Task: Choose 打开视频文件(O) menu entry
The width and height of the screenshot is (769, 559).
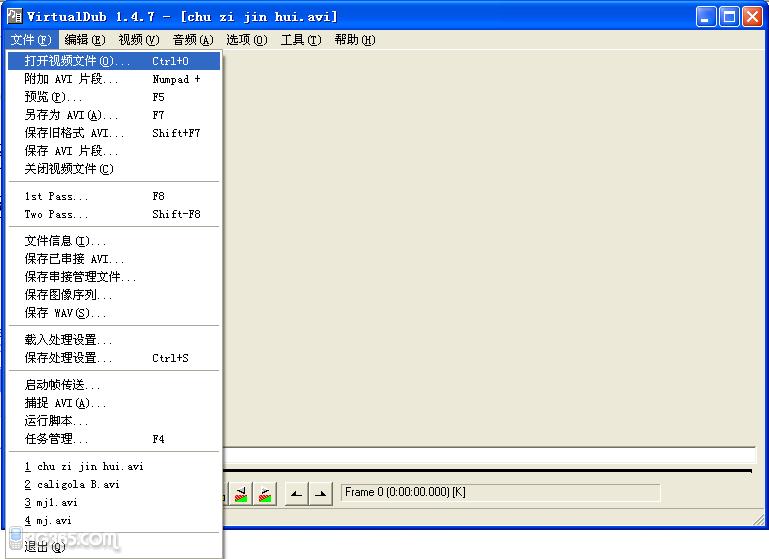Action: pyautogui.click(x=114, y=61)
